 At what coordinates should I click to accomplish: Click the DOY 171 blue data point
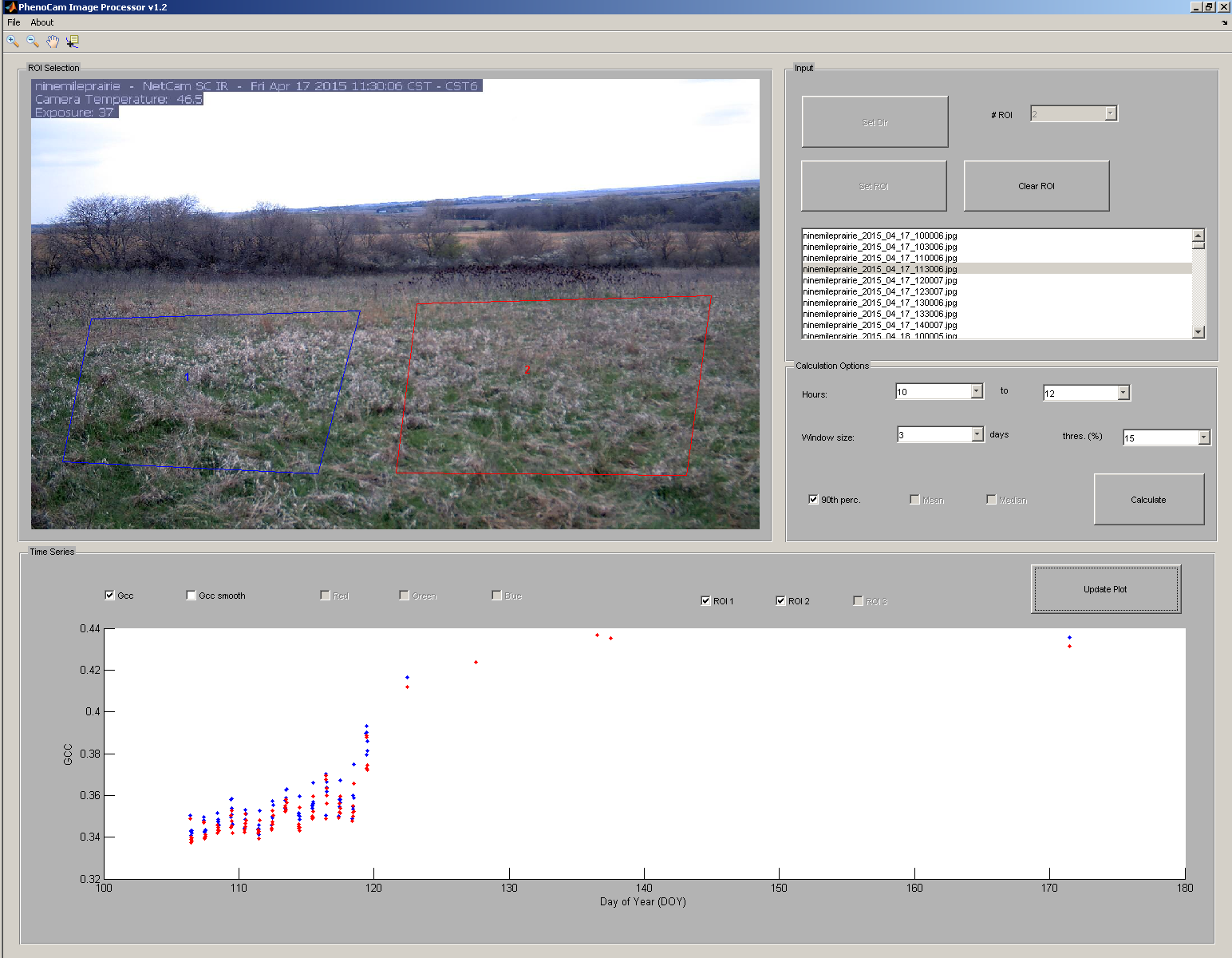point(1069,637)
